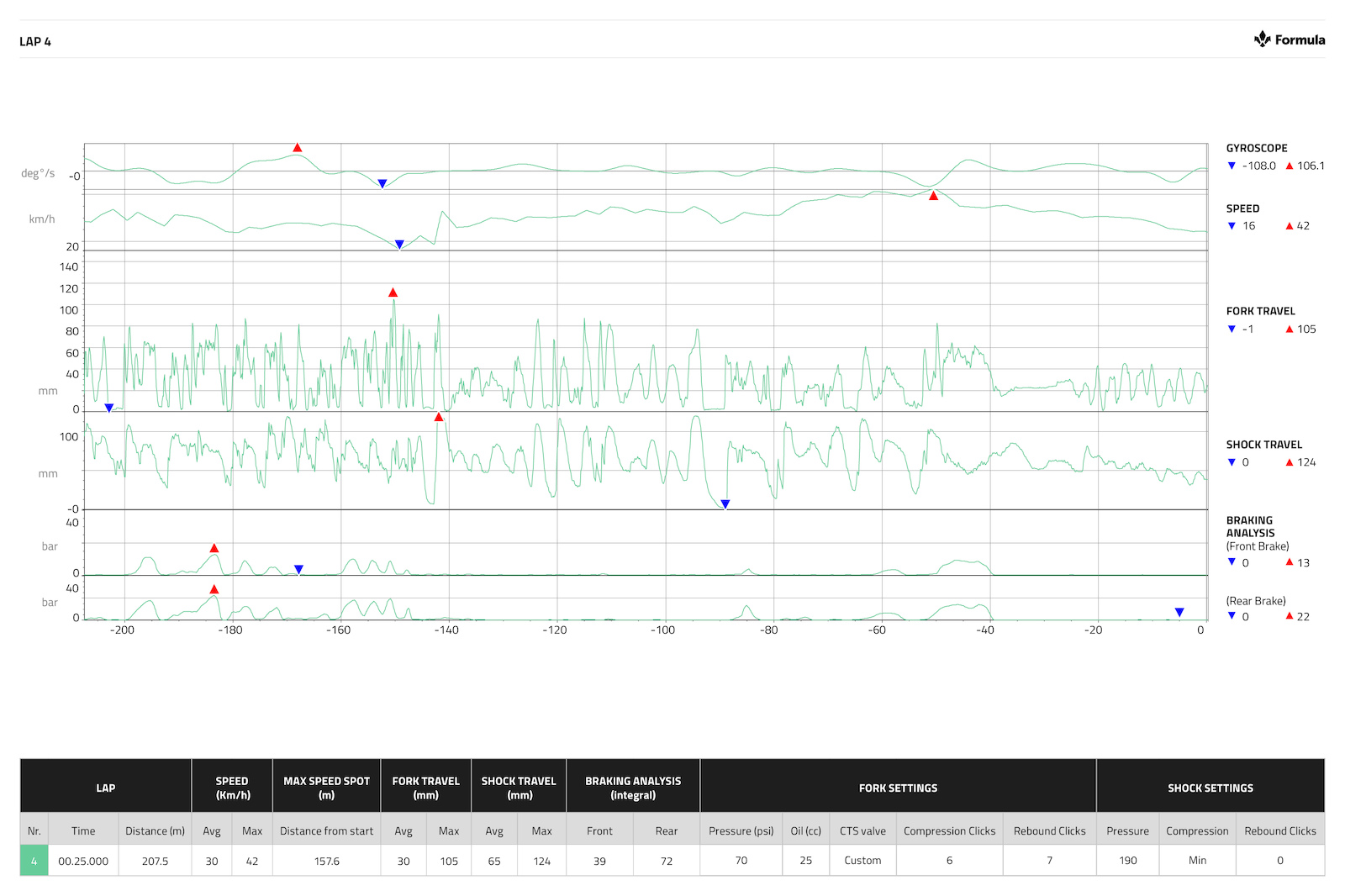This screenshot has width=1345, height=896.
Task: Click red max icon in Front Brake legend
Action: 1290,561
